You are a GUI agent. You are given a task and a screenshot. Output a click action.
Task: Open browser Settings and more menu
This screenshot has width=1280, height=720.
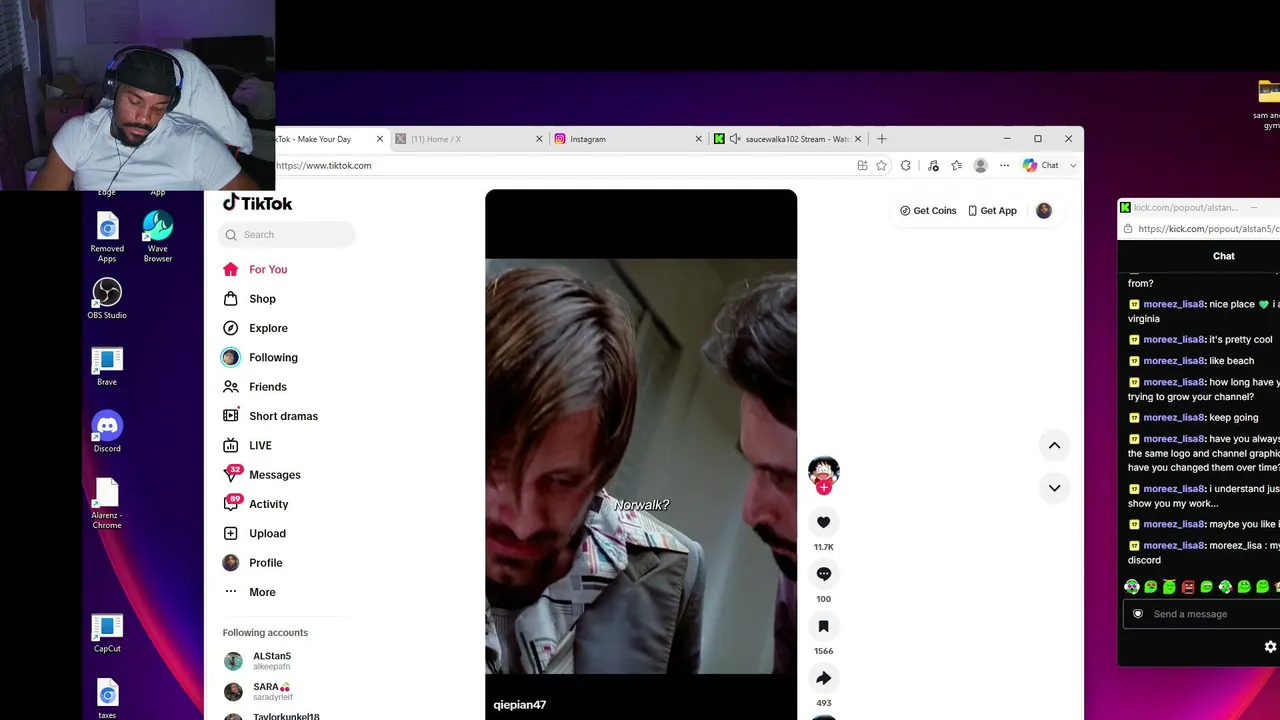(x=1004, y=166)
